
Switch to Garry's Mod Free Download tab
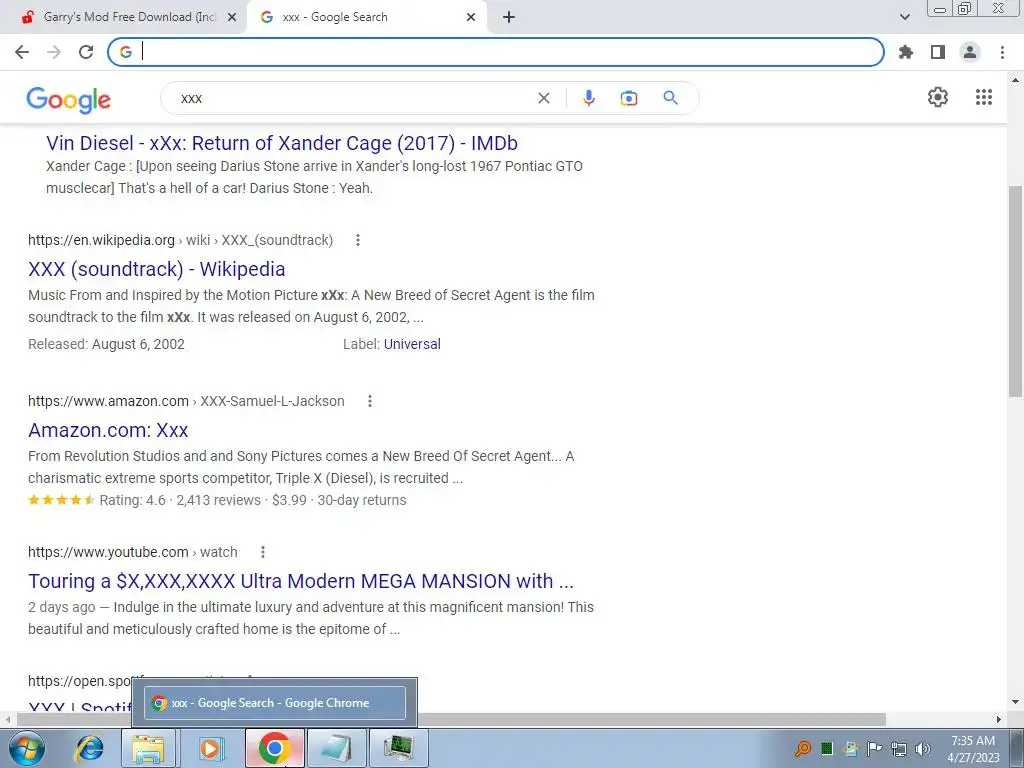[129, 17]
